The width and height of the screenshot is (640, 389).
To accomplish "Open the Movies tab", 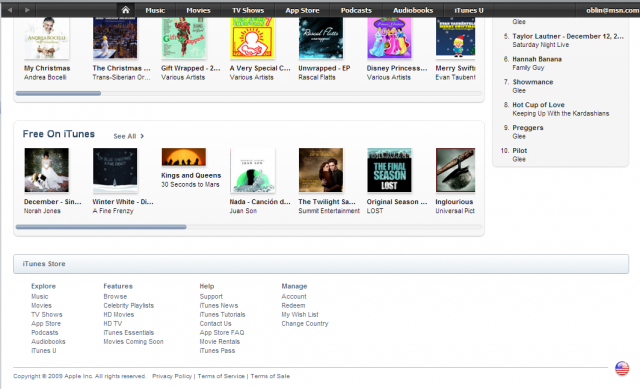I will 198,10.
